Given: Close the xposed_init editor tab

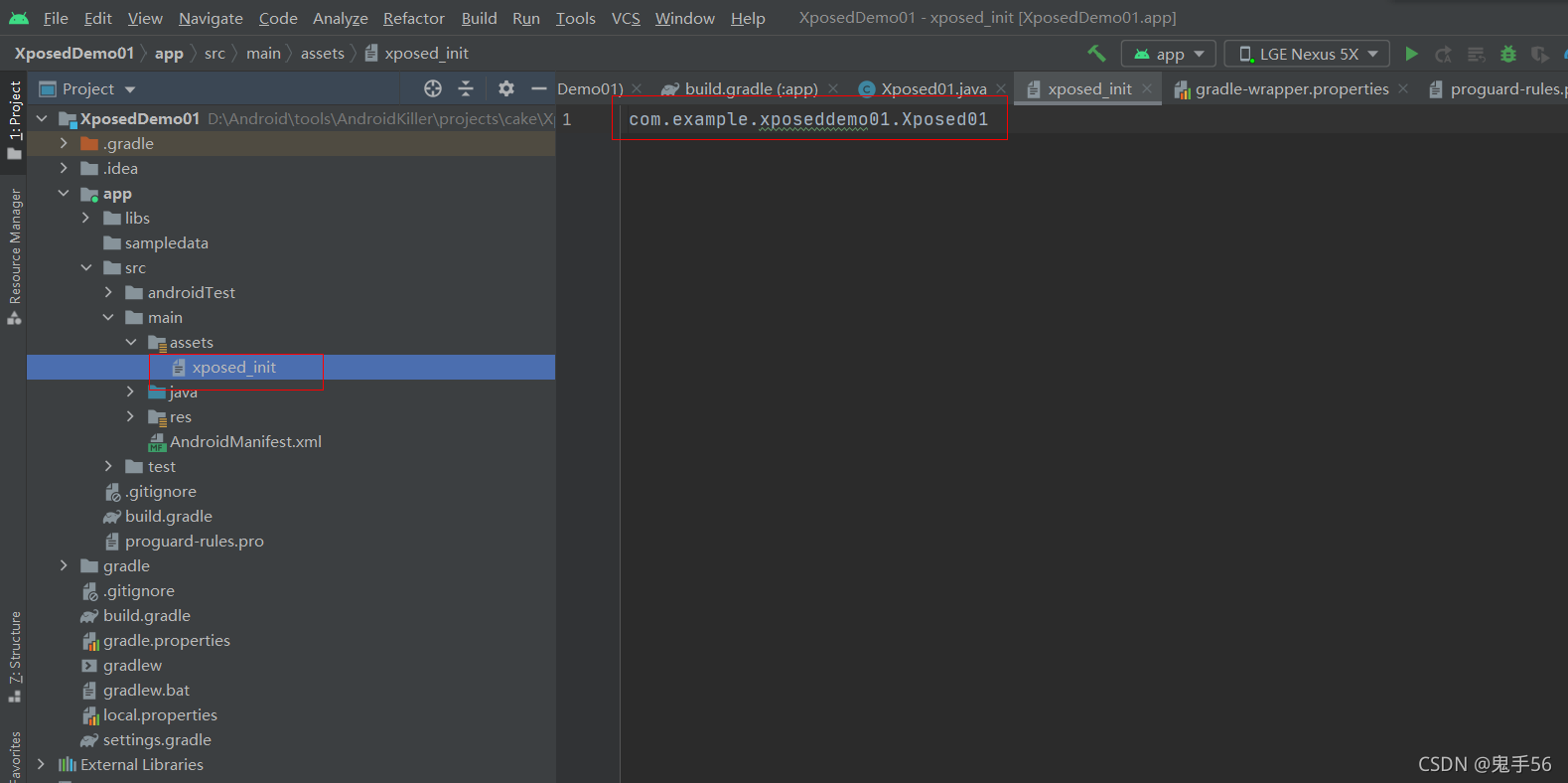Looking at the screenshot, I should [1147, 88].
